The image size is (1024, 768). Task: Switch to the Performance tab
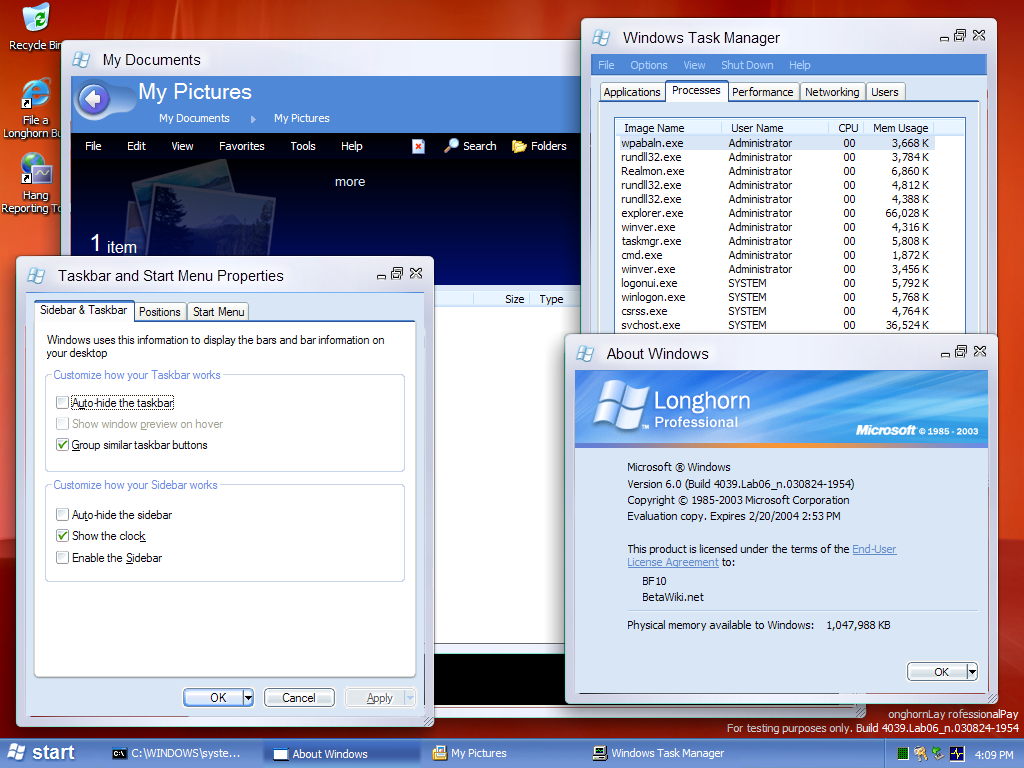pyautogui.click(x=762, y=92)
